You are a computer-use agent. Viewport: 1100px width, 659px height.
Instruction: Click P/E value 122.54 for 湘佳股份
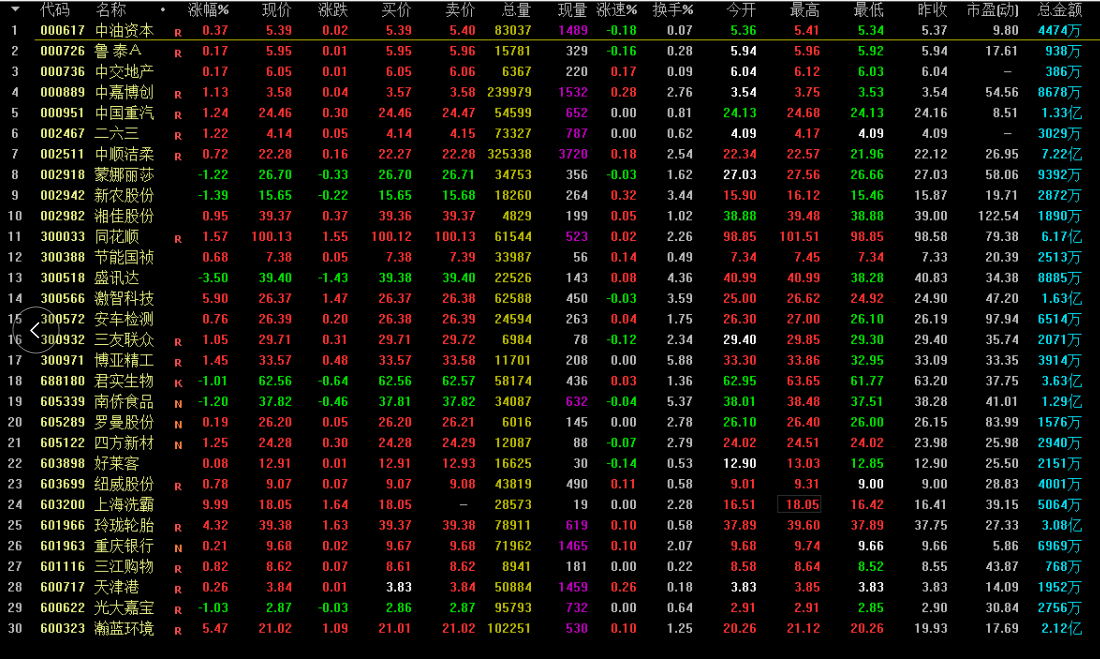click(998, 216)
